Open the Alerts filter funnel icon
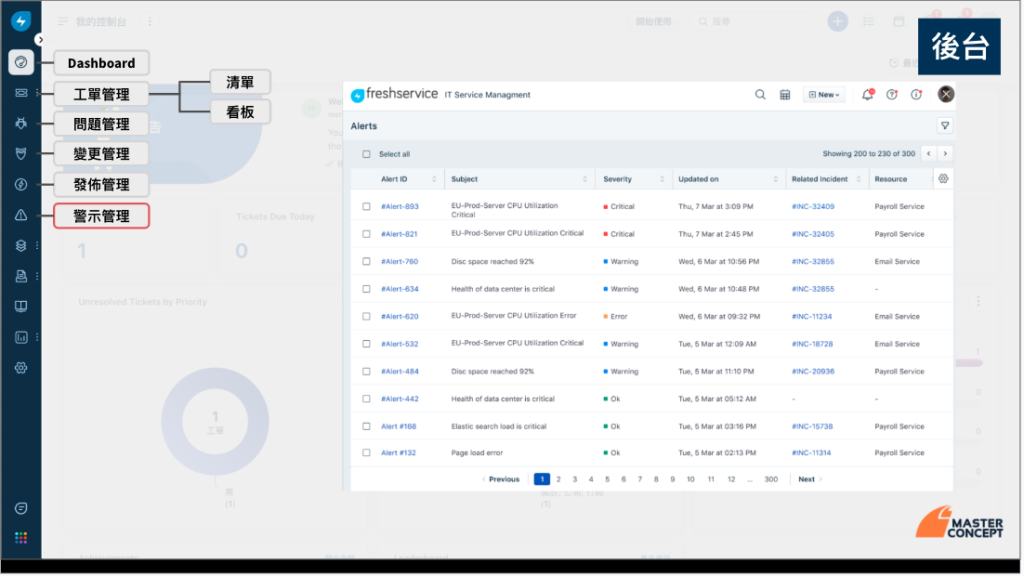The image size is (1024, 576). point(947,126)
